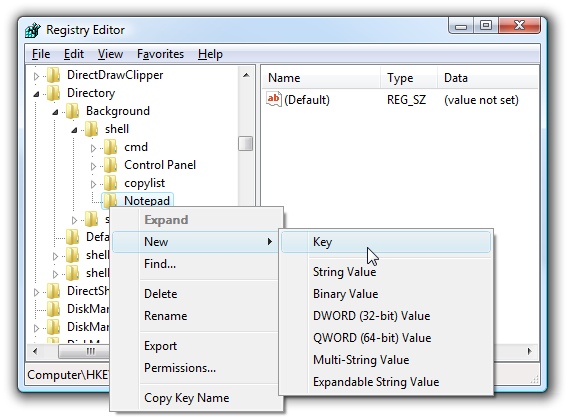The image size is (568, 420).
Task: Click the tree vertical scrollbar thumb
Action: (246, 143)
